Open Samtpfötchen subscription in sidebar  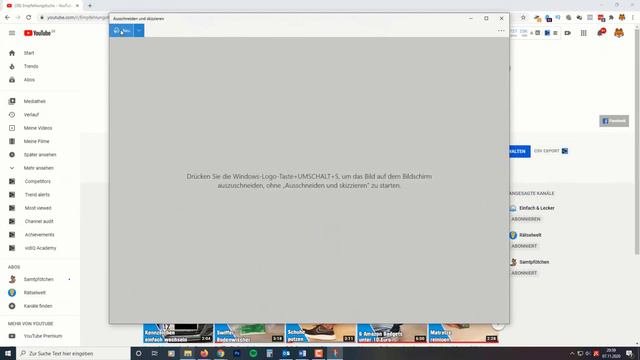pos(40,279)
